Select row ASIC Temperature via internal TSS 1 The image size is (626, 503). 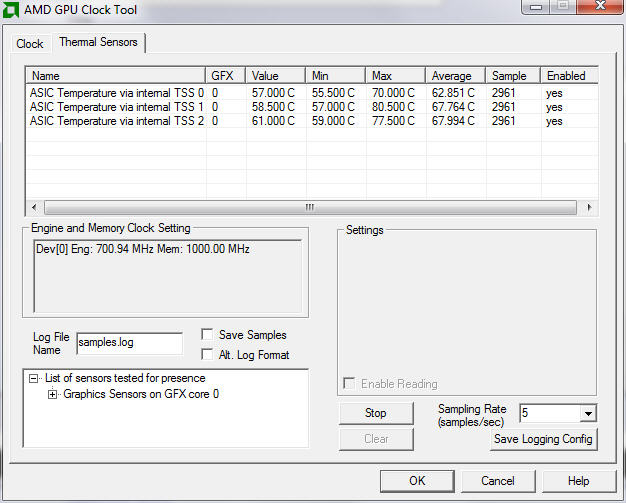311,107
